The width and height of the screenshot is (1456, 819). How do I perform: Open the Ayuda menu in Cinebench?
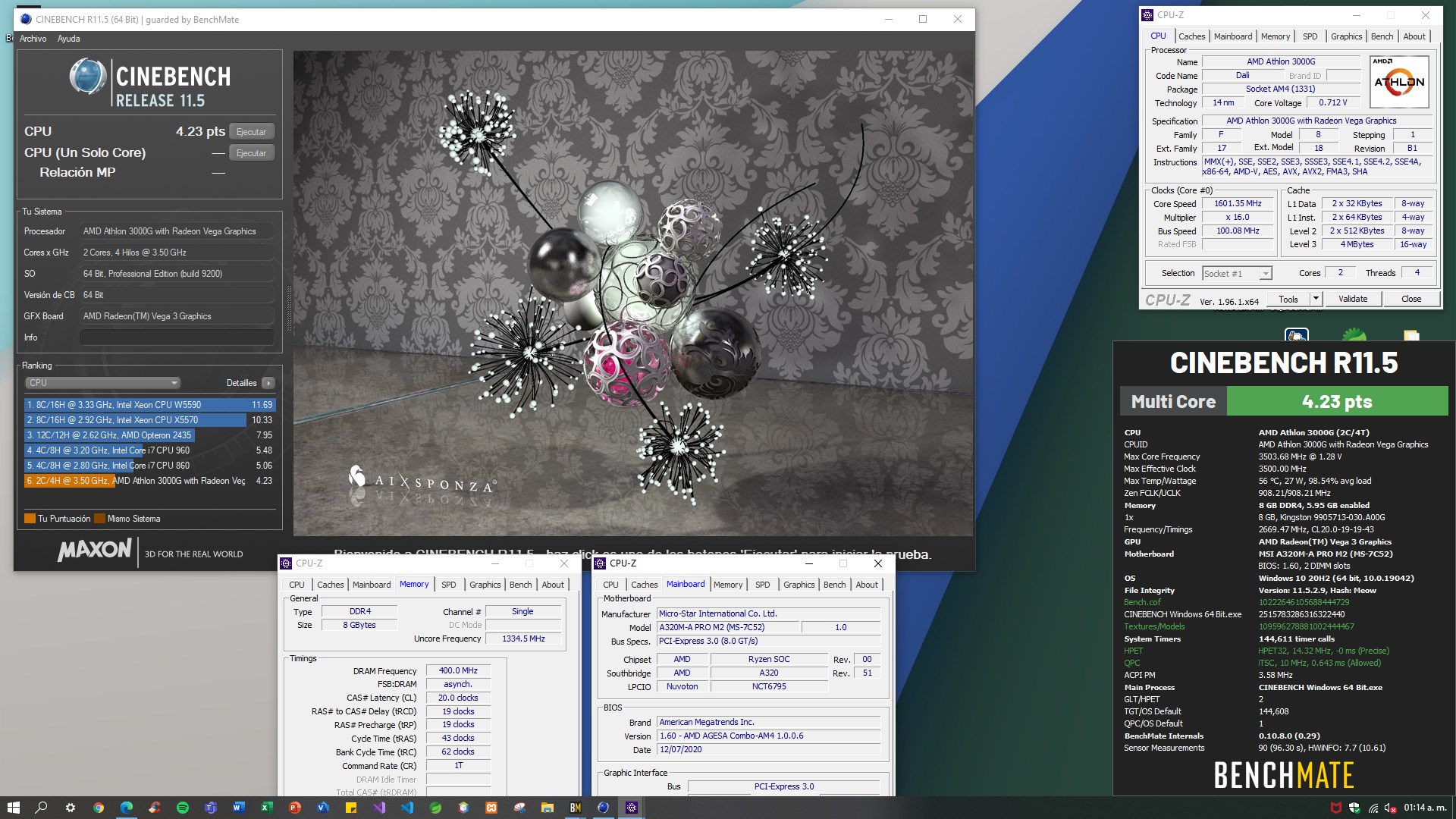(68, 39)
